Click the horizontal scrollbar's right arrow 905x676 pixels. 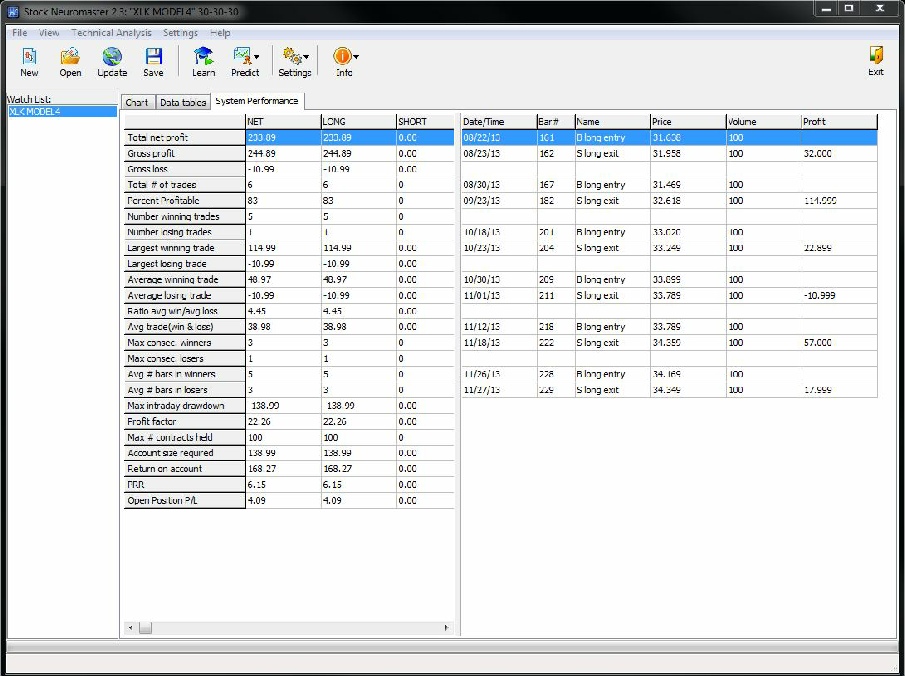[446, 628]
